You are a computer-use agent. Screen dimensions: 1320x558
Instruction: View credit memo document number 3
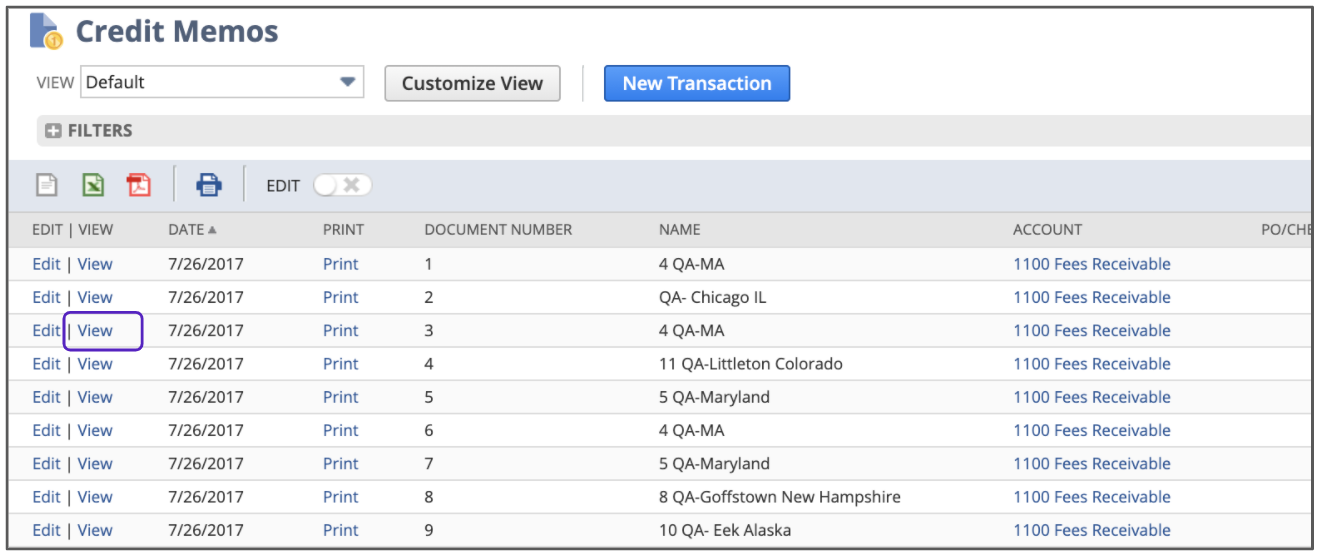(x=95, y=331)
